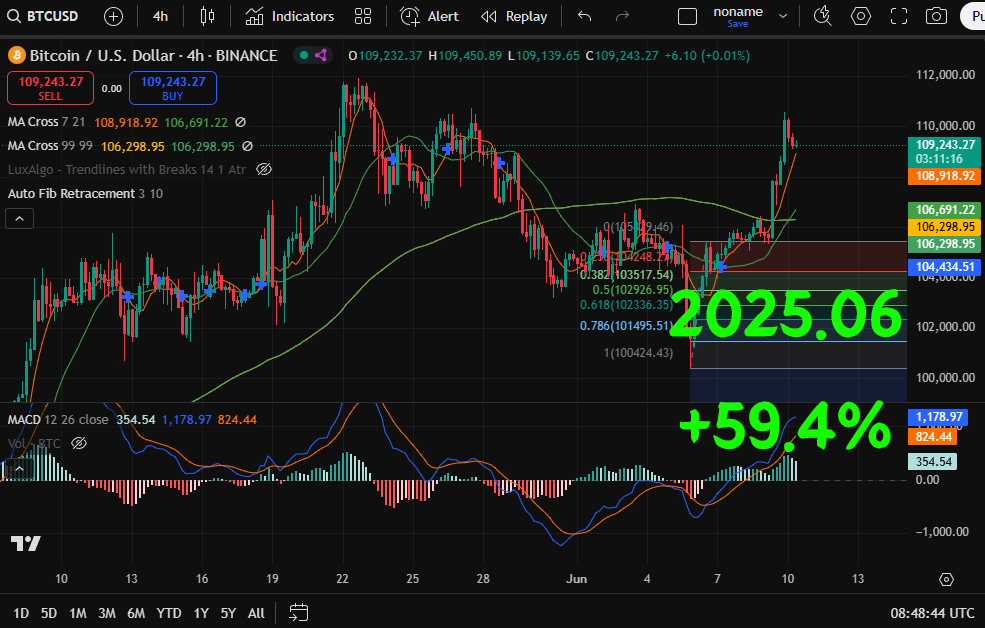Click orange 824.44 label on MACD scale
Viewport: 985px width, 628px height.
coord(933,436)
